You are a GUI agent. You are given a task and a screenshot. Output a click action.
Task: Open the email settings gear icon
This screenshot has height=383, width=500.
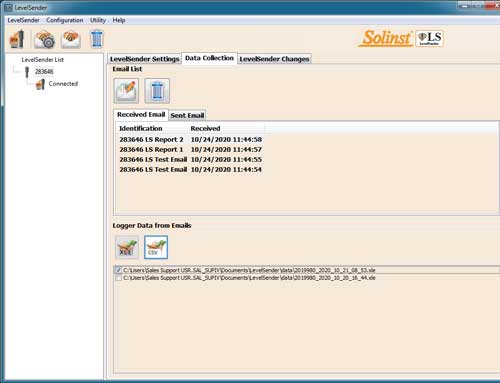[x=44, y=39]
